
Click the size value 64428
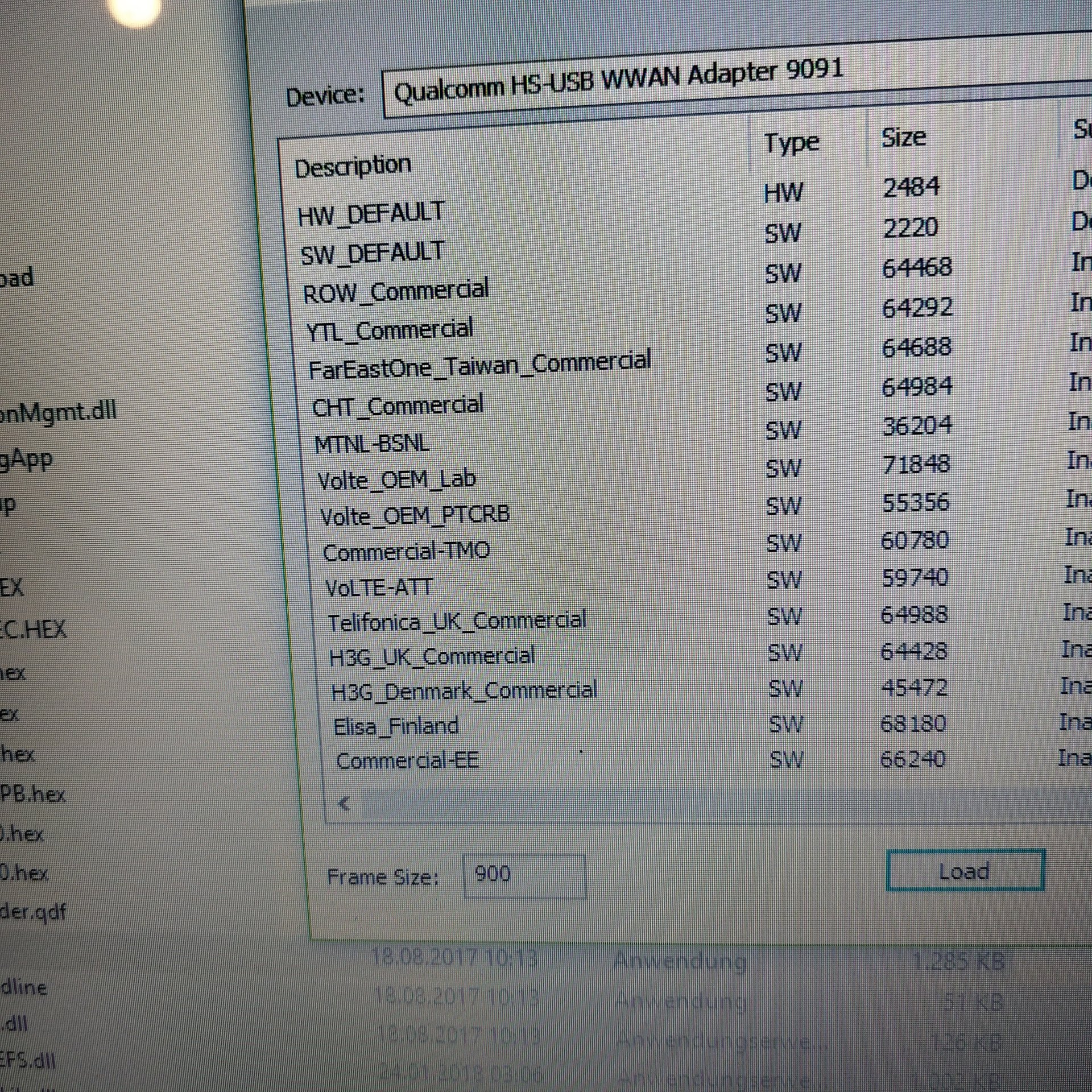[x=914, y=651]
